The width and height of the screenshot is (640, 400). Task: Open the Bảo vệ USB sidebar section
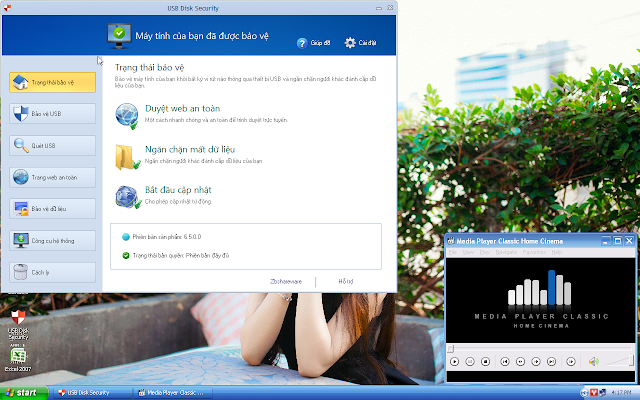(53, 113)
